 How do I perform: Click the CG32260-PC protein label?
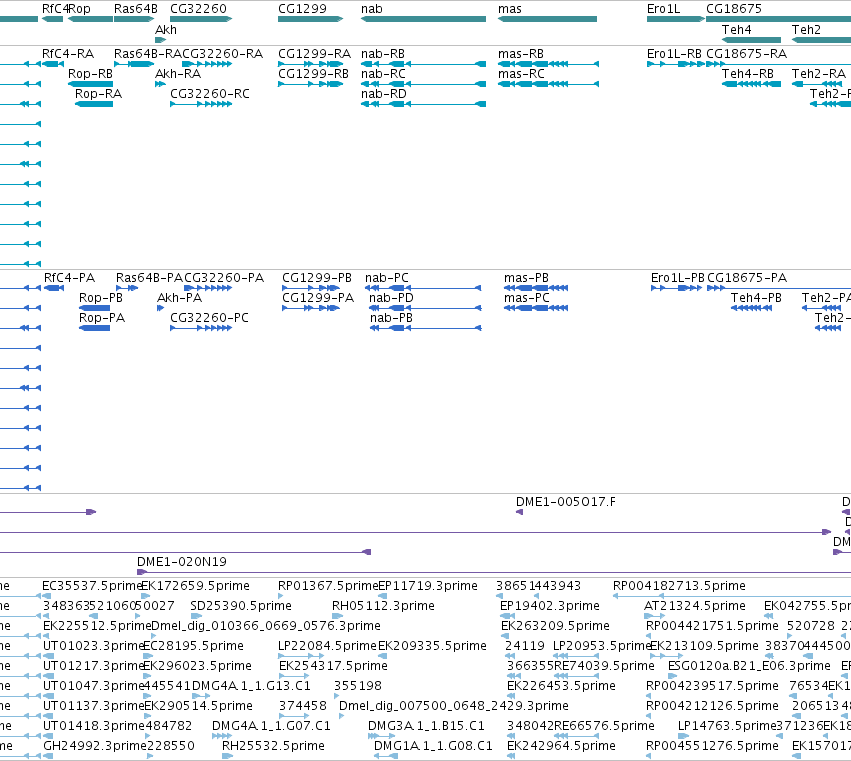click(209, 318)
